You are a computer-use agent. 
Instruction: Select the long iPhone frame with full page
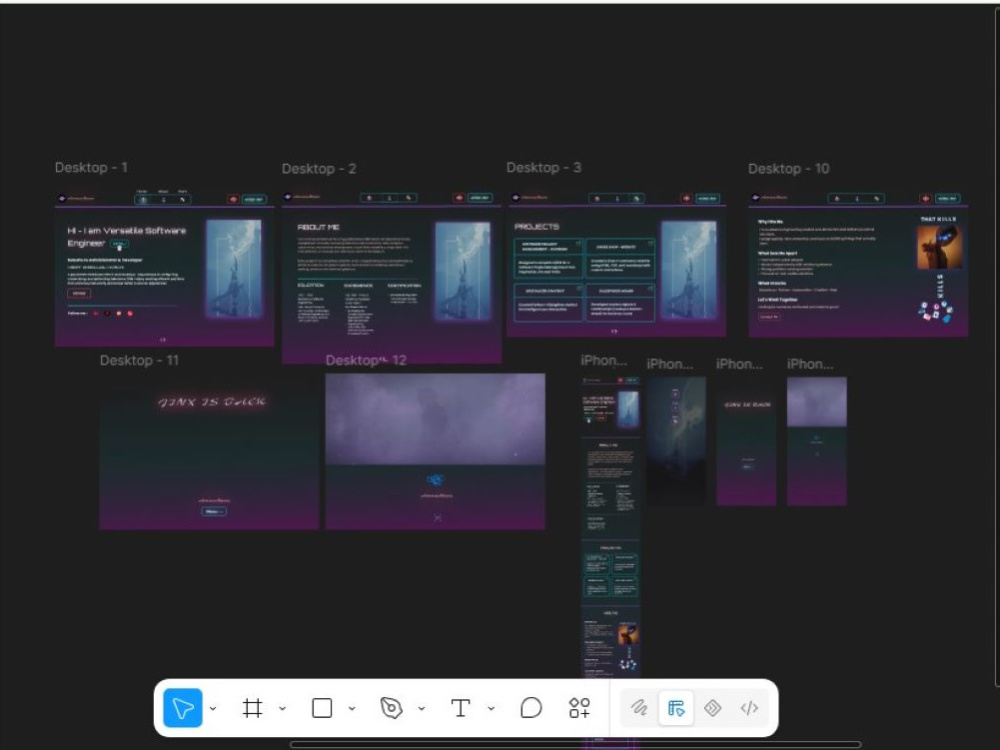[610, 526]
